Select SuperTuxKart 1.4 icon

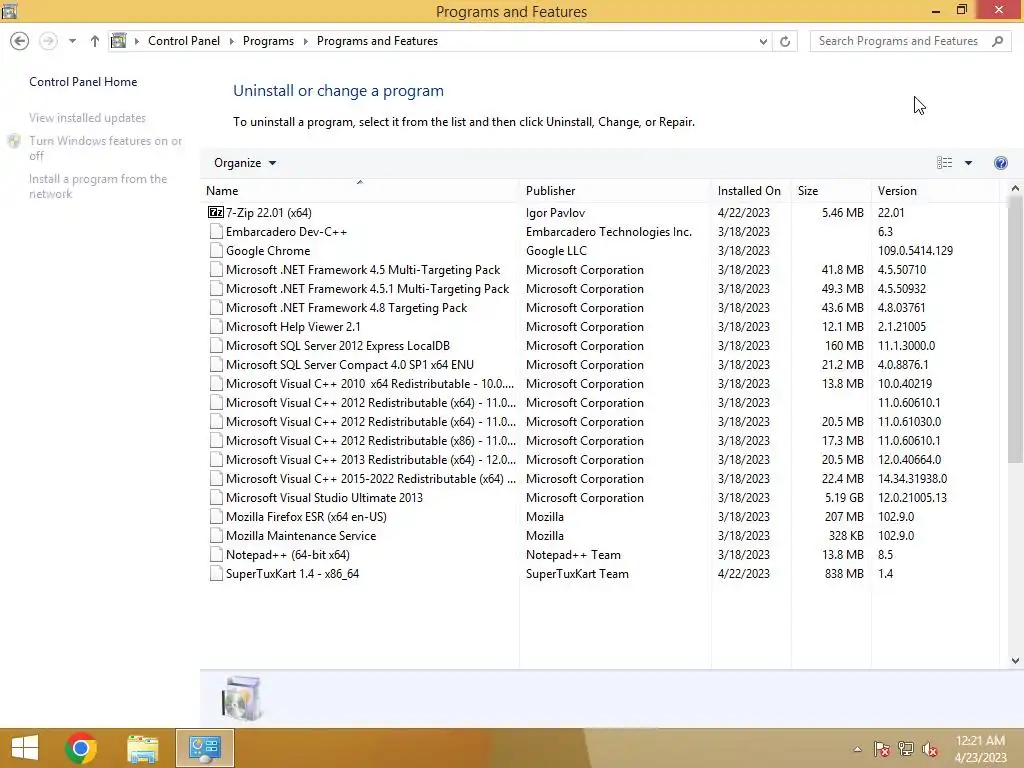pyautogui.click(x=216, y=573)
